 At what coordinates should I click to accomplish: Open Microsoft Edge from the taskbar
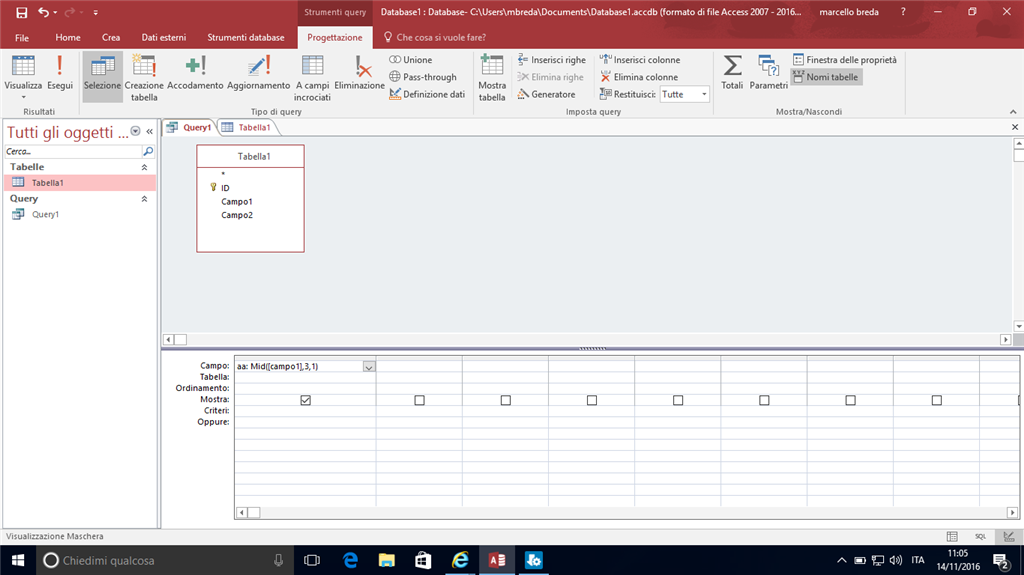pos(350,560)
